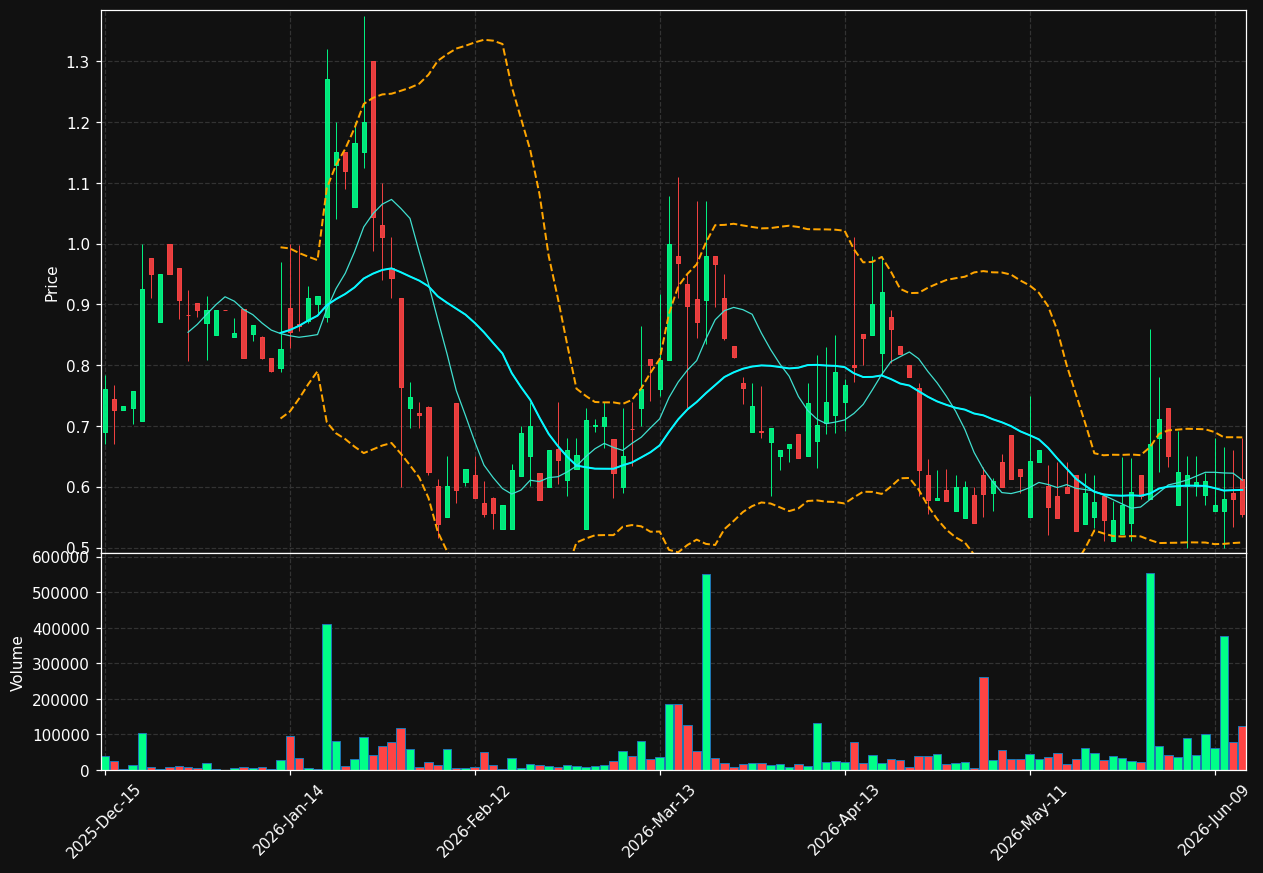
Task: Click the 400000 volume tick label
Action: click(x=62, y=629)
